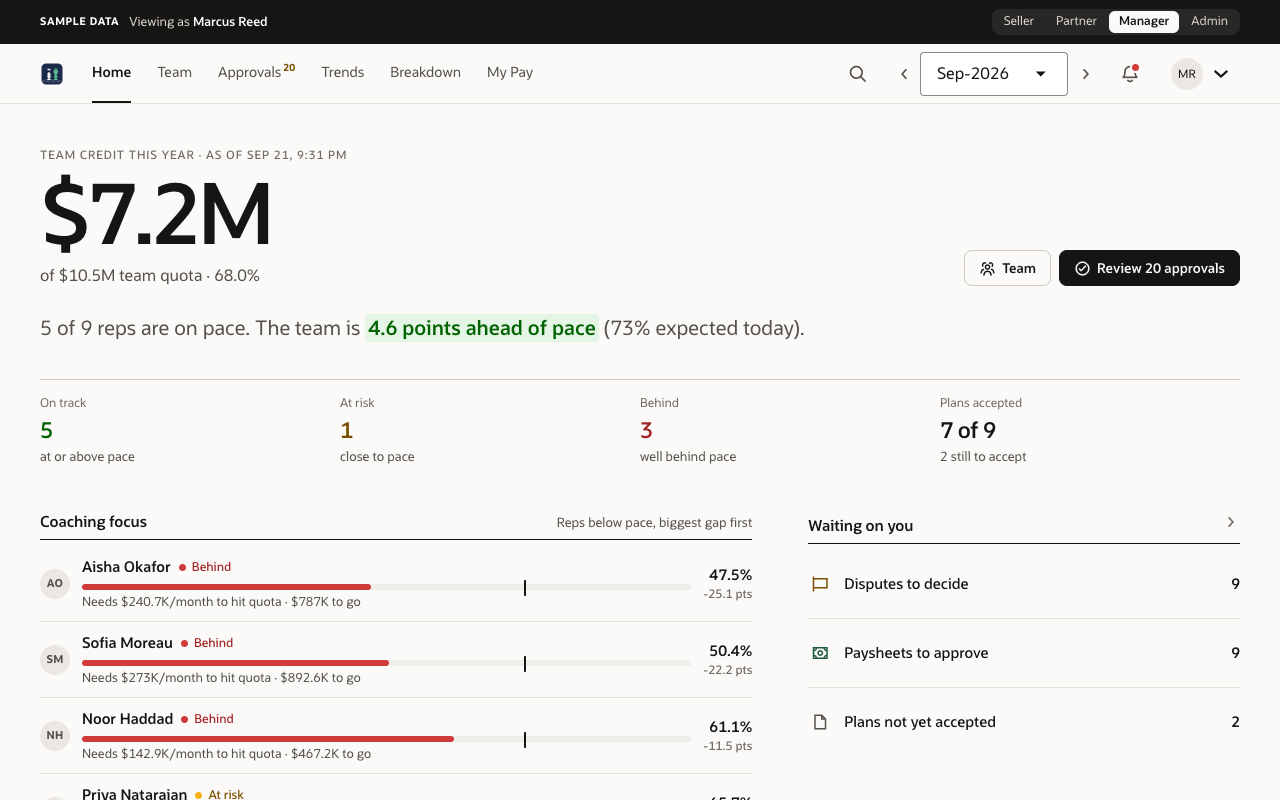
Task: Click Sofia Moreau's red progress bar
Action: 235,663
